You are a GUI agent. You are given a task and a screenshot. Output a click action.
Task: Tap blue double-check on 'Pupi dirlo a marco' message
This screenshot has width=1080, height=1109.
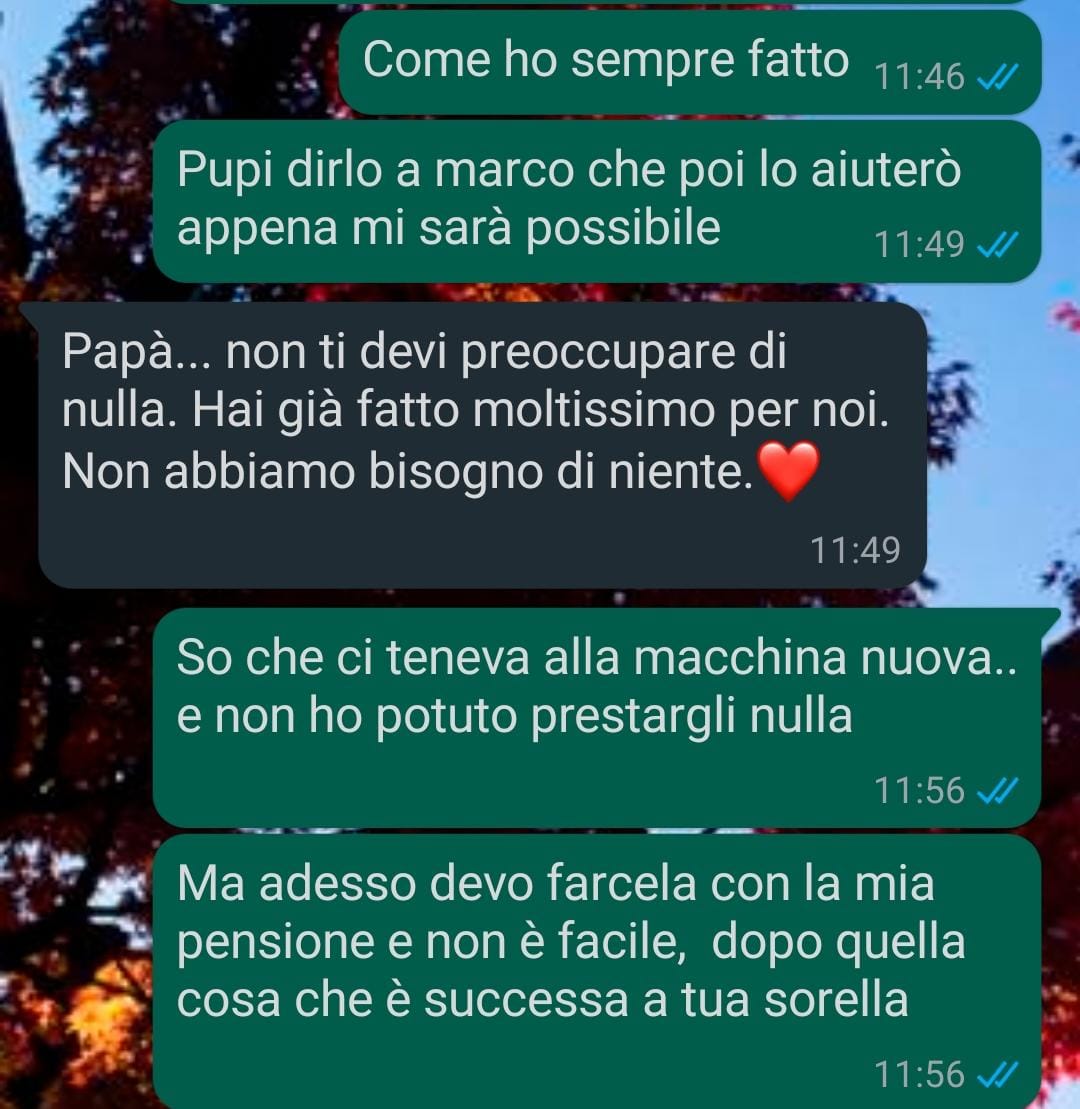pyautogui.click(x=997, y=245)
